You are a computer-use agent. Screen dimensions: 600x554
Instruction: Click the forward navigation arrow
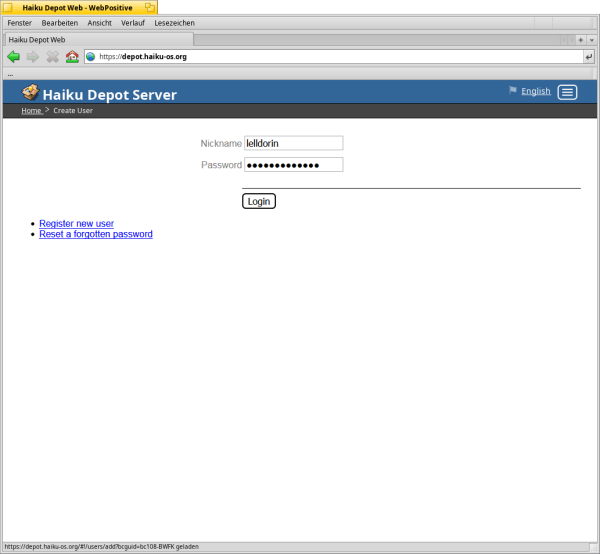click(x=32, y=57)
